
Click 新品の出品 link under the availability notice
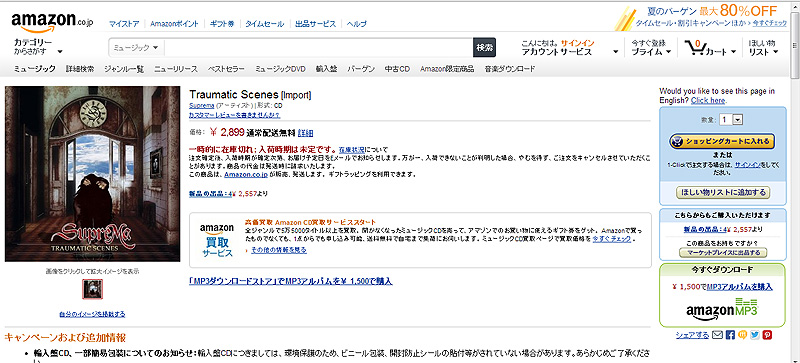point(211,193)
